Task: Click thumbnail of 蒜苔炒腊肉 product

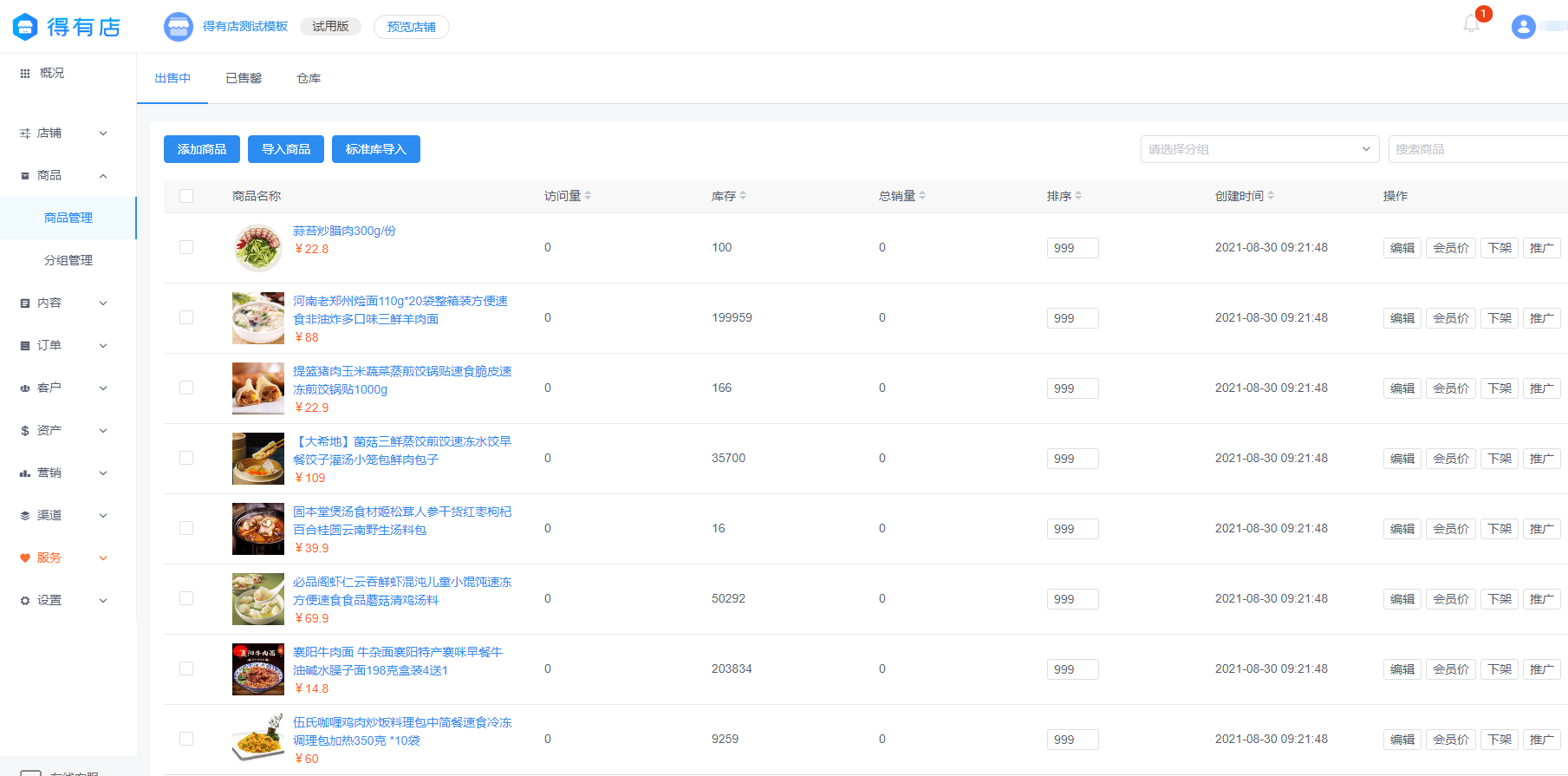Action: 258,248
